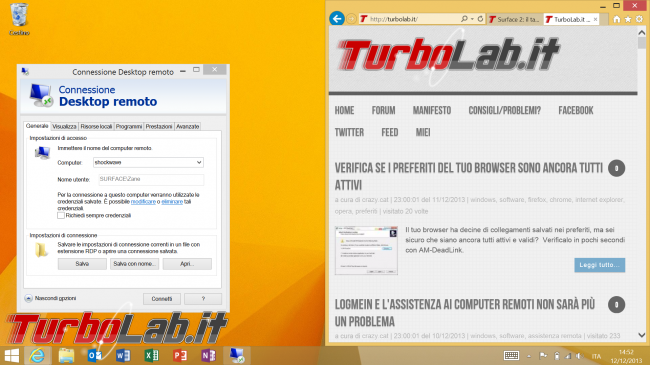Launch Outlook from the taskbar
The width and height of the screenshot is (650, 365).
tap(95, 355)
